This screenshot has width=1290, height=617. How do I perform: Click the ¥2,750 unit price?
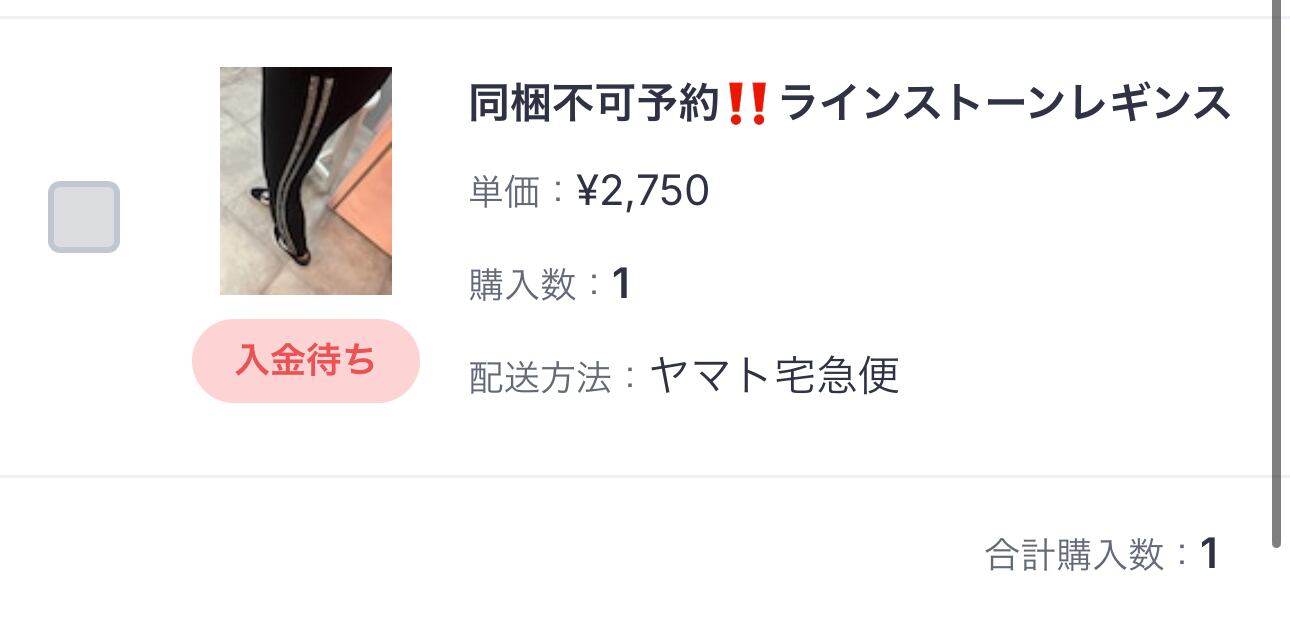click(x=643, y=191)
